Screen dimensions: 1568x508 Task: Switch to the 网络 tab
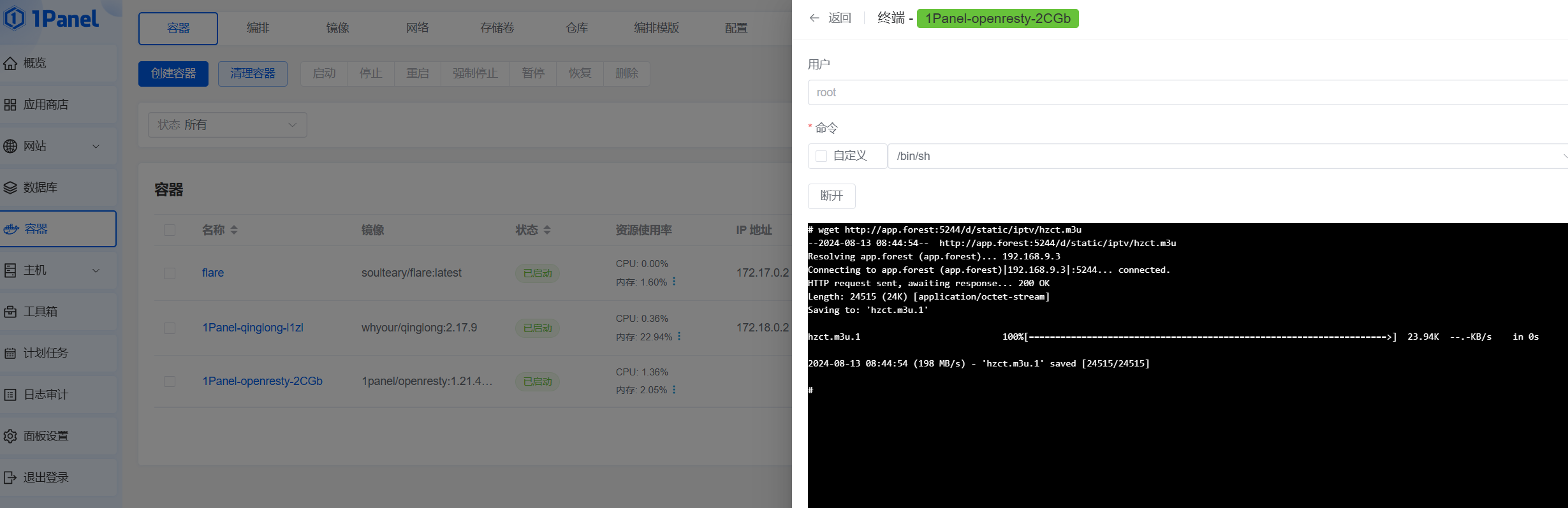click(417, 28)
